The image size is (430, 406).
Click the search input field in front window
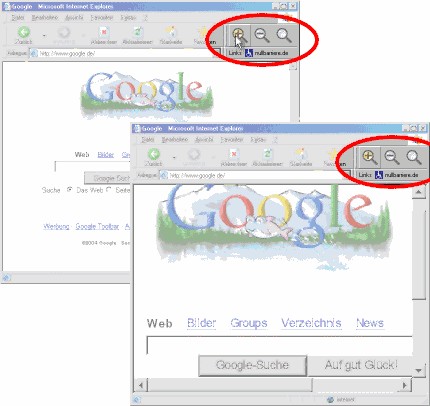[279, 345]
